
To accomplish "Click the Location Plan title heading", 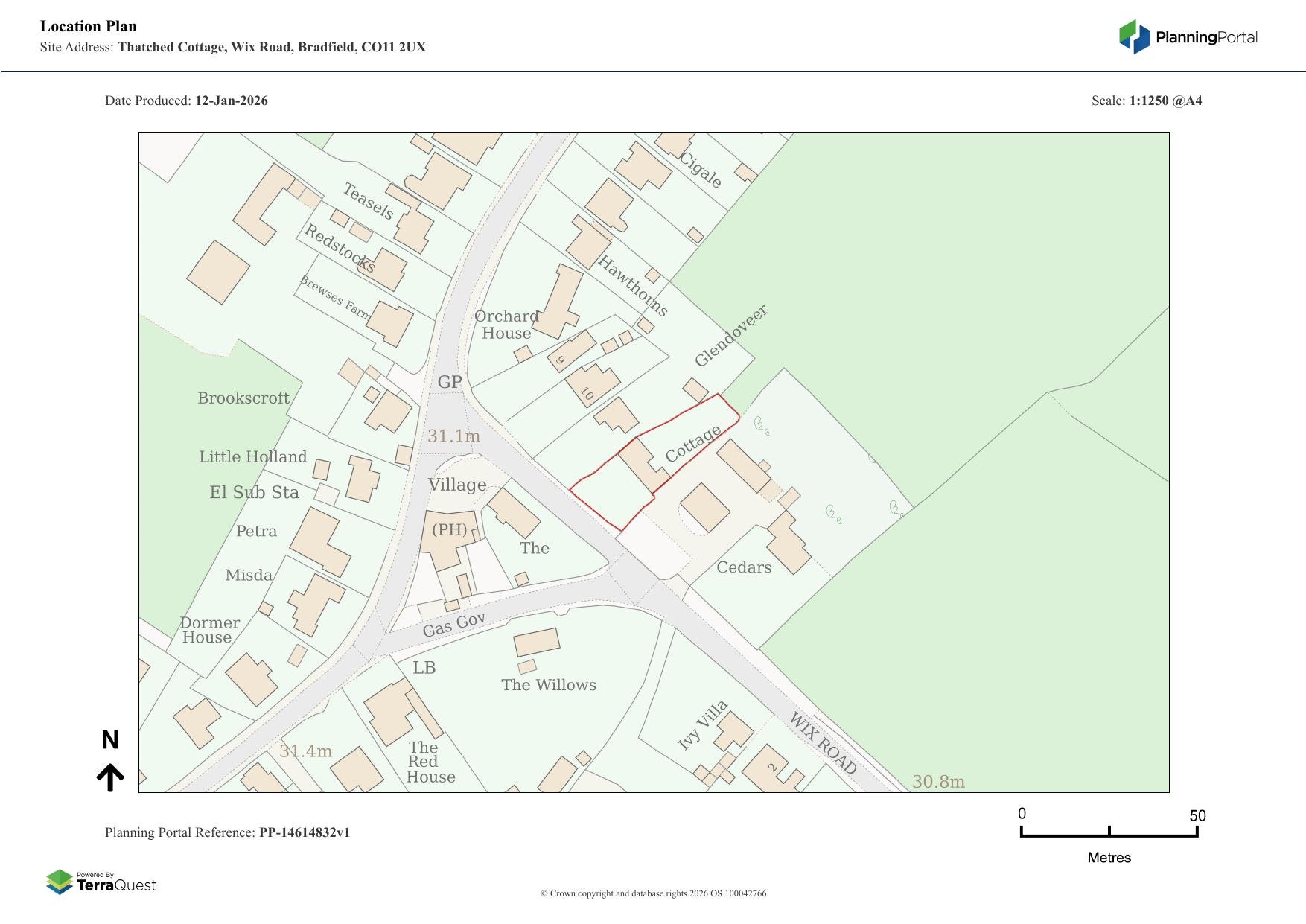I will [89, 26].
